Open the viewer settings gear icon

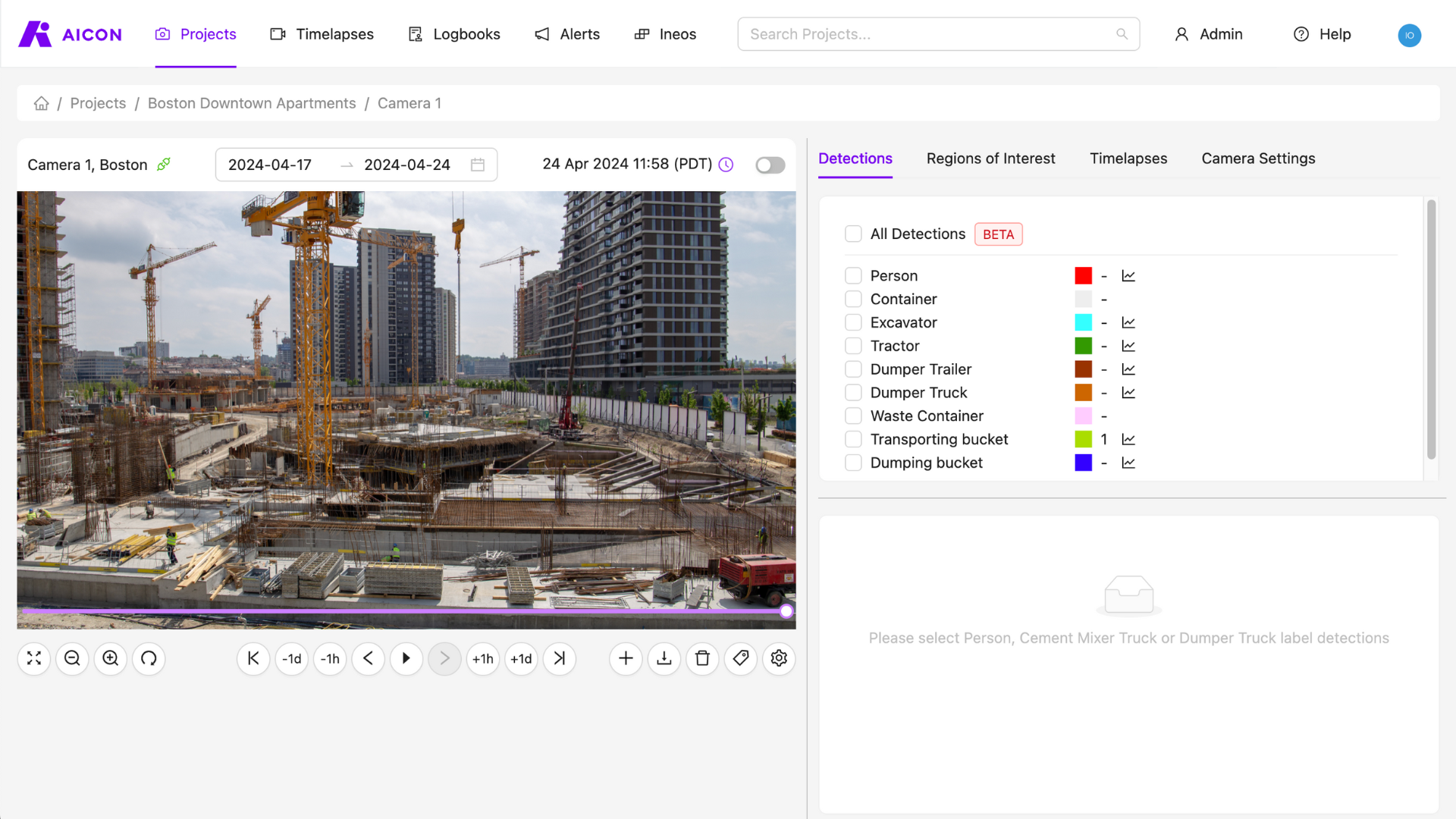point(779,658)
